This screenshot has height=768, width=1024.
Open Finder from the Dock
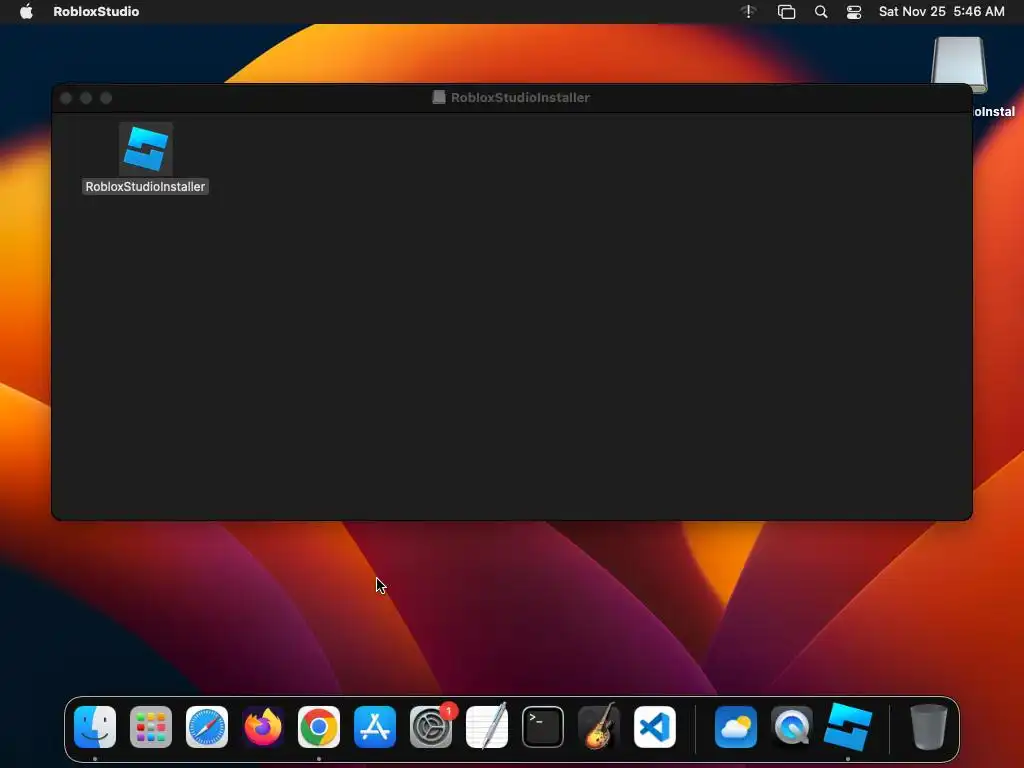pos(95,727)
